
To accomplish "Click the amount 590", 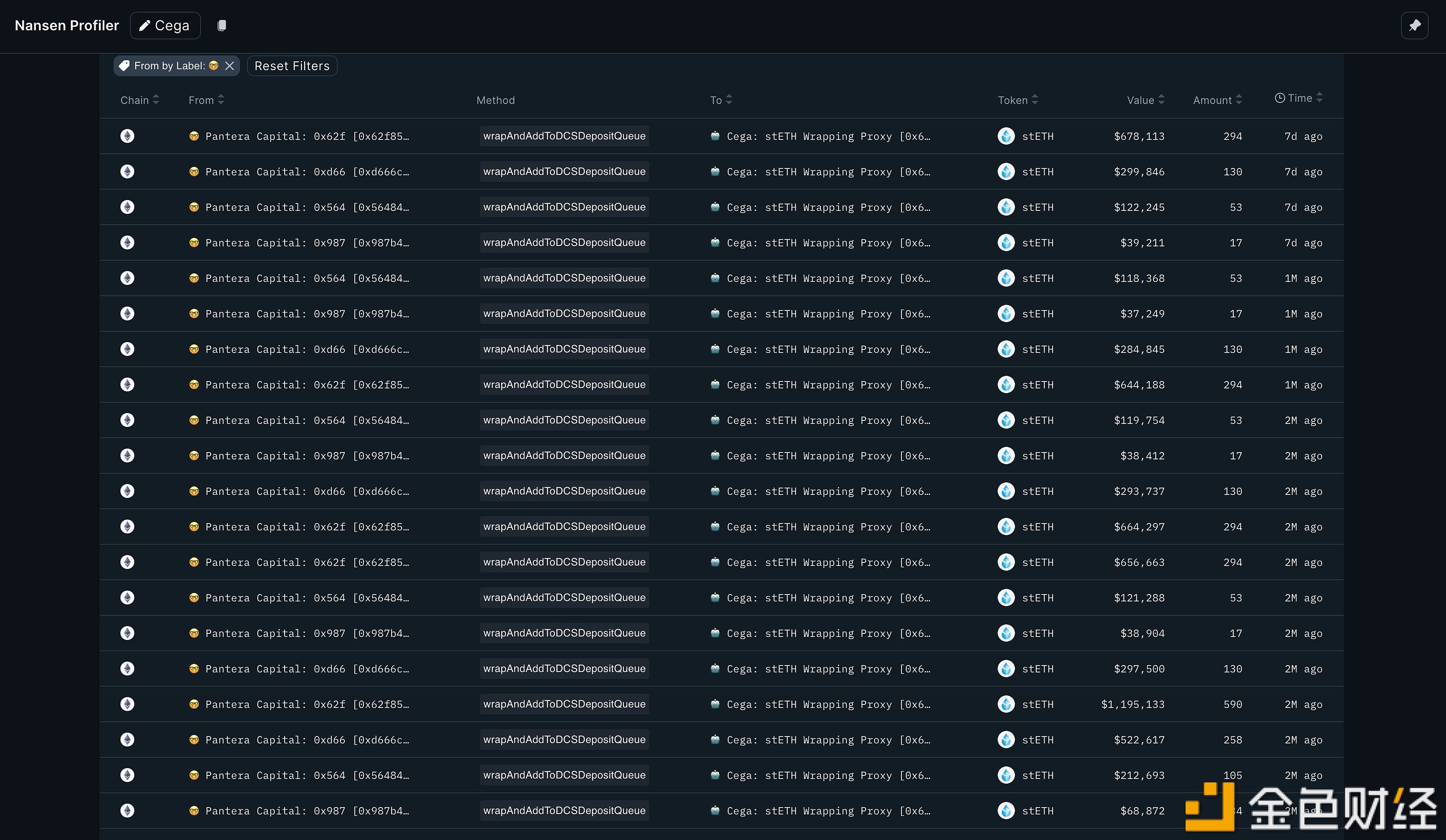I will (x=1232, y=704).
